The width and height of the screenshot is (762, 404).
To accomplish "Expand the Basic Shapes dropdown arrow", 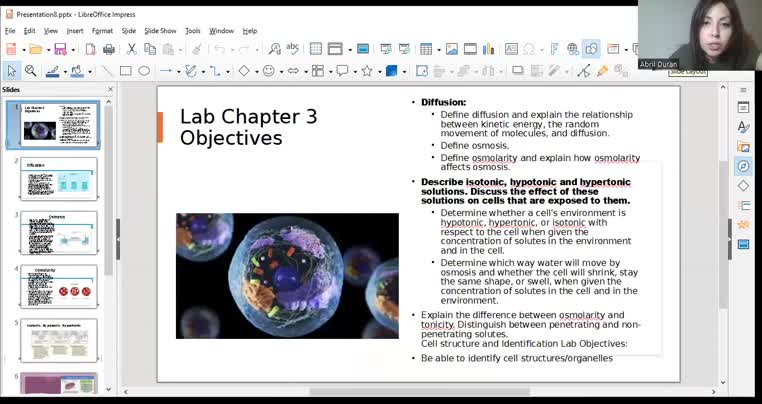I will [257, 72].
